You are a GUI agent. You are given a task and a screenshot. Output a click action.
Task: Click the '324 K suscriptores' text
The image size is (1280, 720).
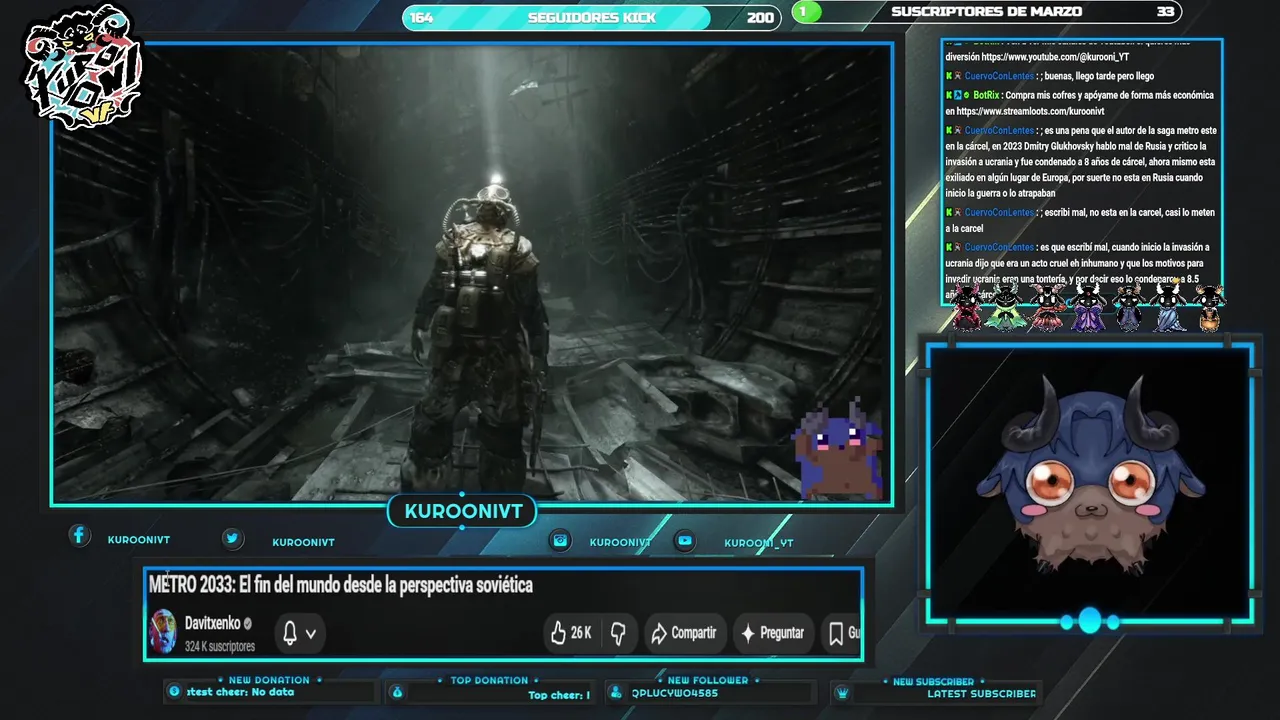pyautogui.click(x=220, y=647)
